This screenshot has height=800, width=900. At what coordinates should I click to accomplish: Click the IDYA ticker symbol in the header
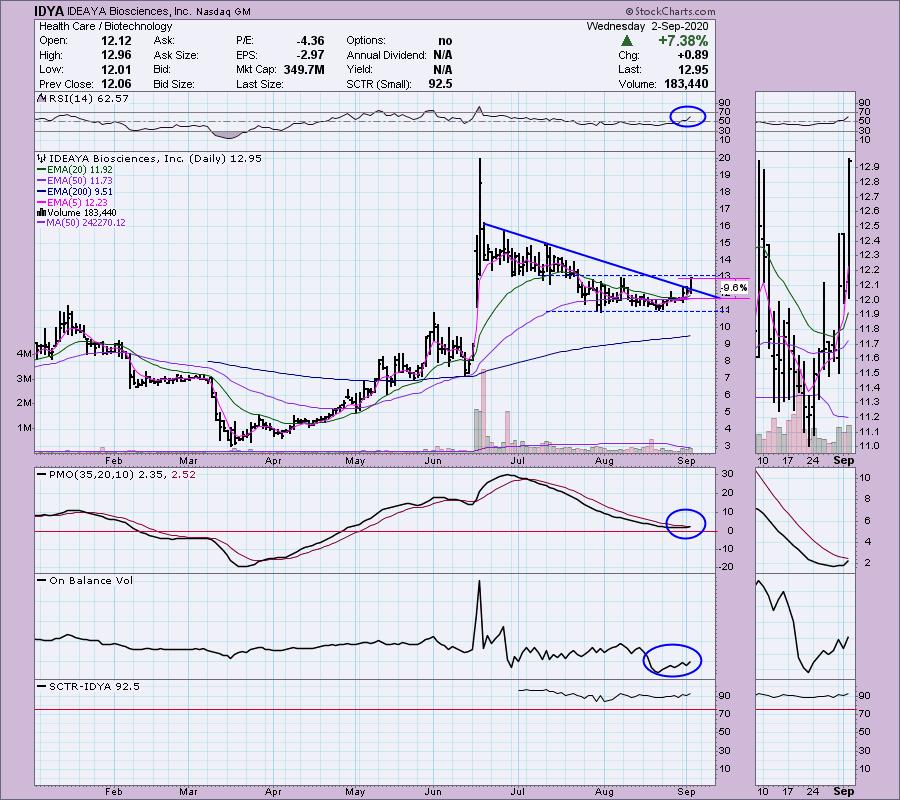click(48, 11)
